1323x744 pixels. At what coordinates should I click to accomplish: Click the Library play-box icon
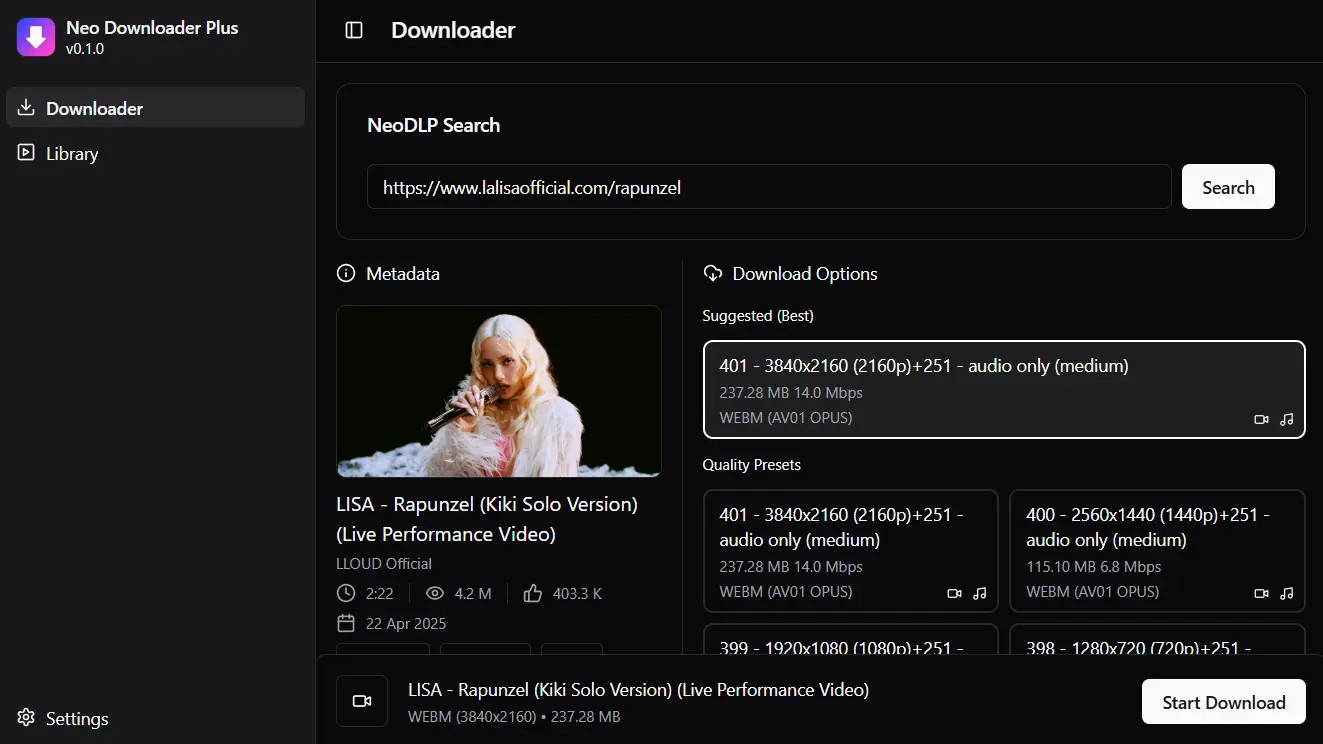pos(26,153)
